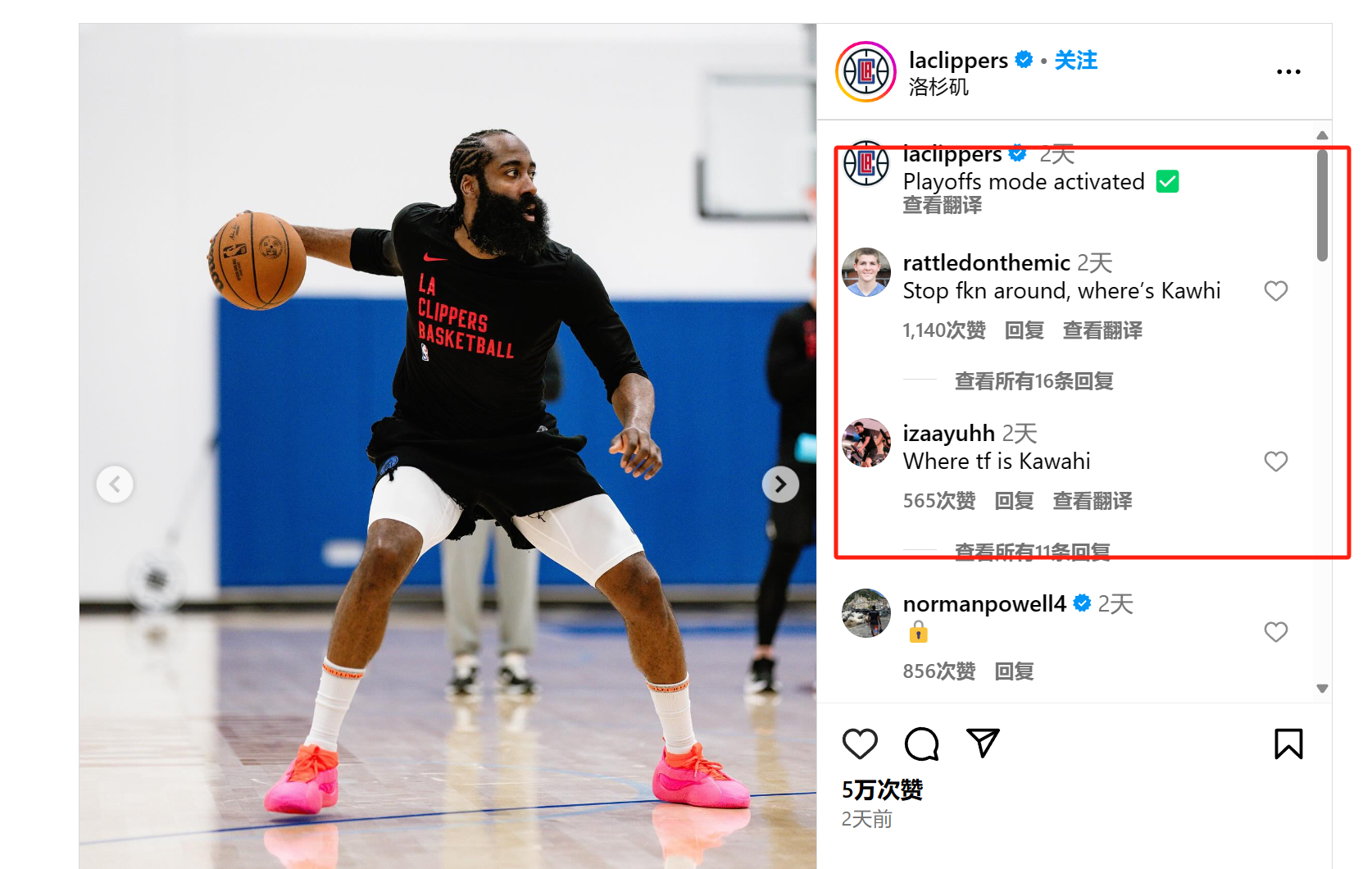The width and height of the screenshot is (1372, 869).
Task: Follow laclippers via 关注 link
Action: [1075, 60]
